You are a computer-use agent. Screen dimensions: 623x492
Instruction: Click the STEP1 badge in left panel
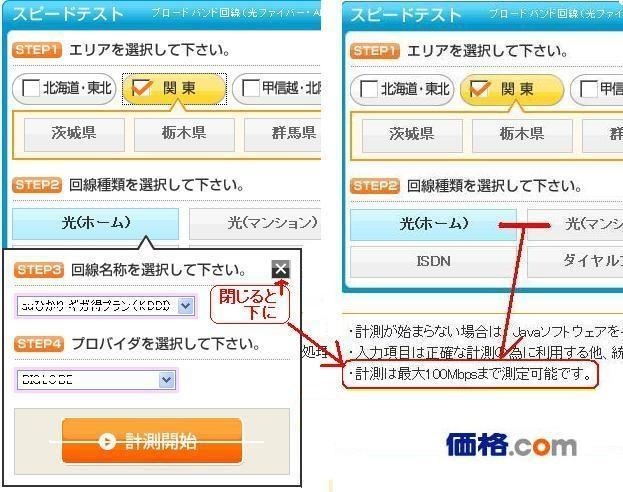[37, 50]
